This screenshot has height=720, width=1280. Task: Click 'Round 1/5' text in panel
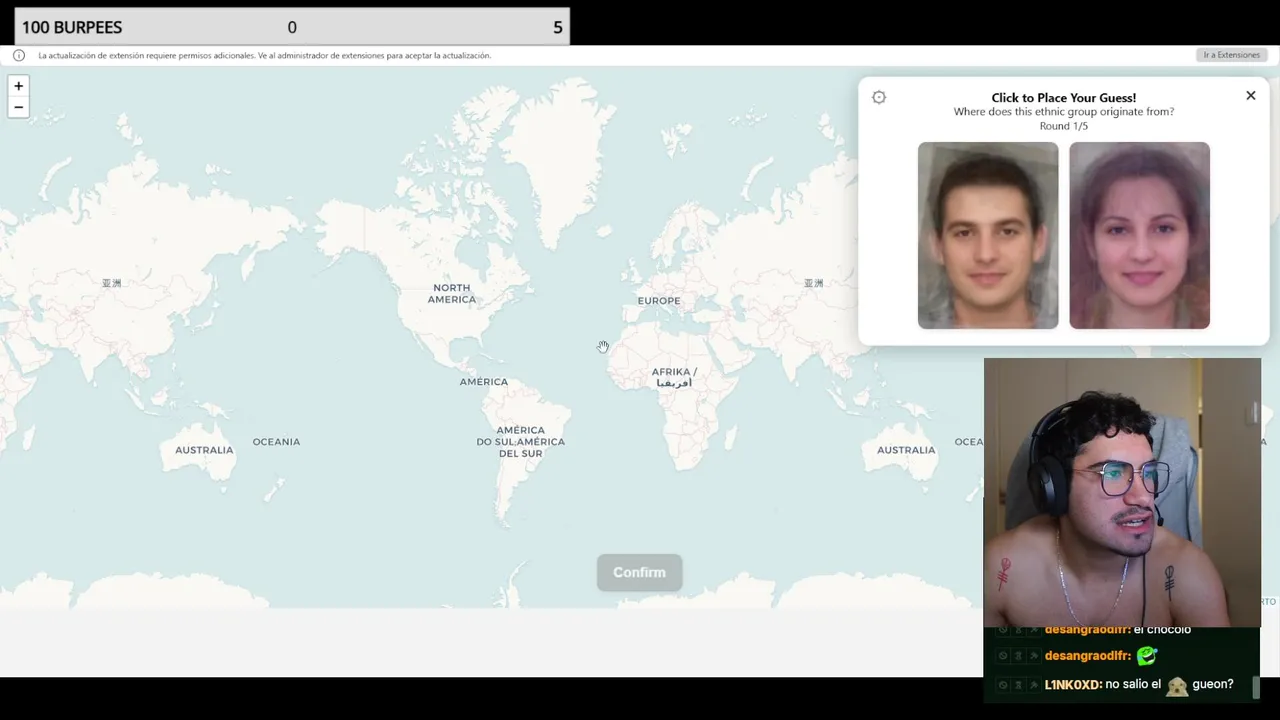[x=1064, y=126]
